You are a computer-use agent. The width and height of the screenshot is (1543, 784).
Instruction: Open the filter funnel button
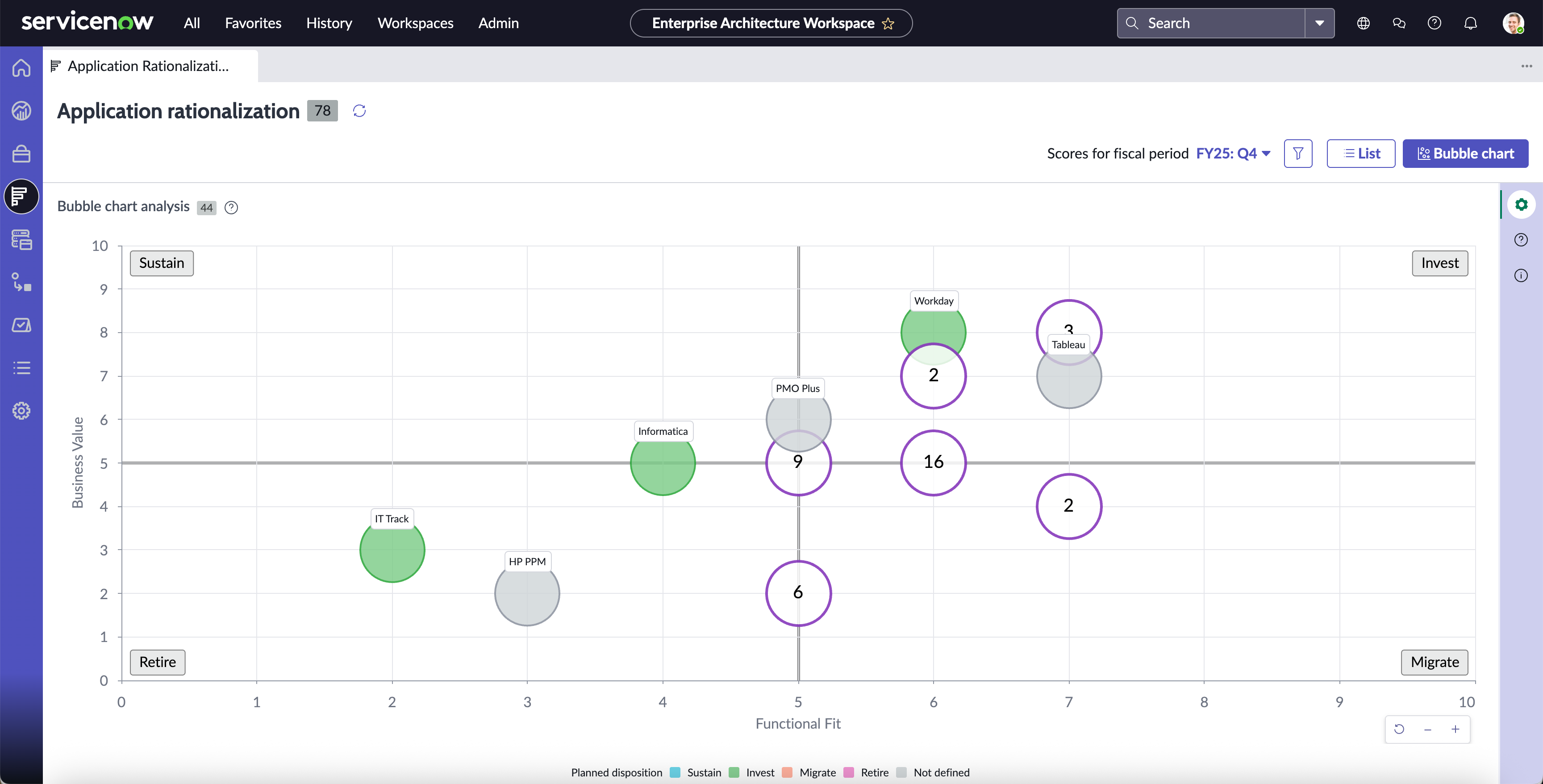(1298, 154)
